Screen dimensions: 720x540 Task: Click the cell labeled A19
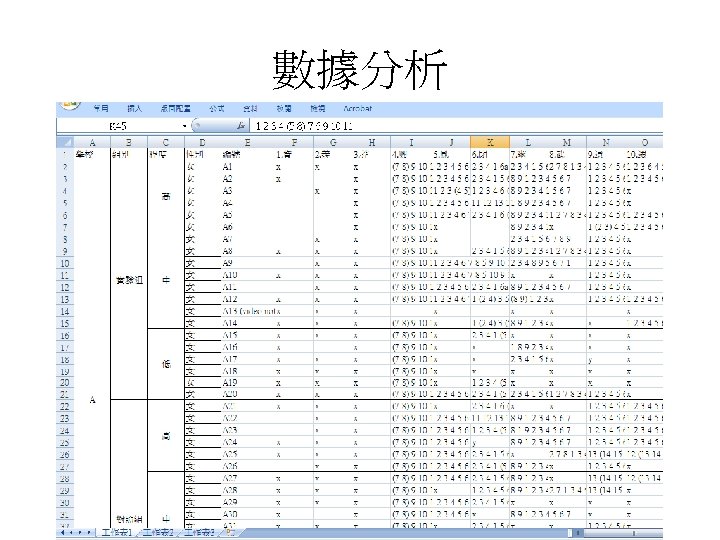(x=248, y=382)
